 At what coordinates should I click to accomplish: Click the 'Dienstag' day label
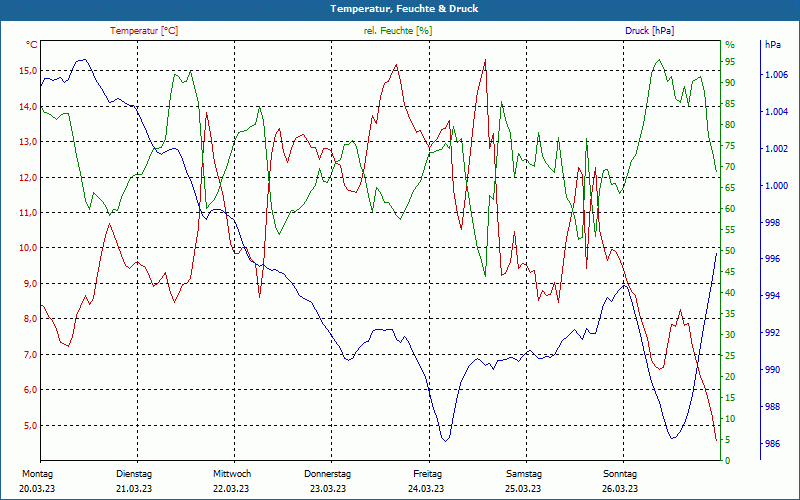(x=134, y=474)
